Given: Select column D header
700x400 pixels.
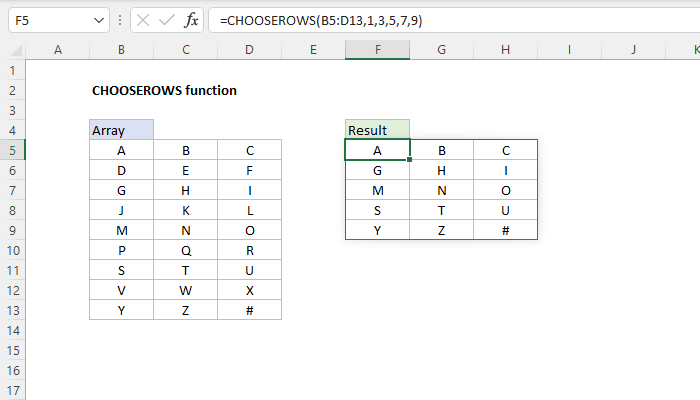Looking at the screenshot, I should (x=250, y=50).
